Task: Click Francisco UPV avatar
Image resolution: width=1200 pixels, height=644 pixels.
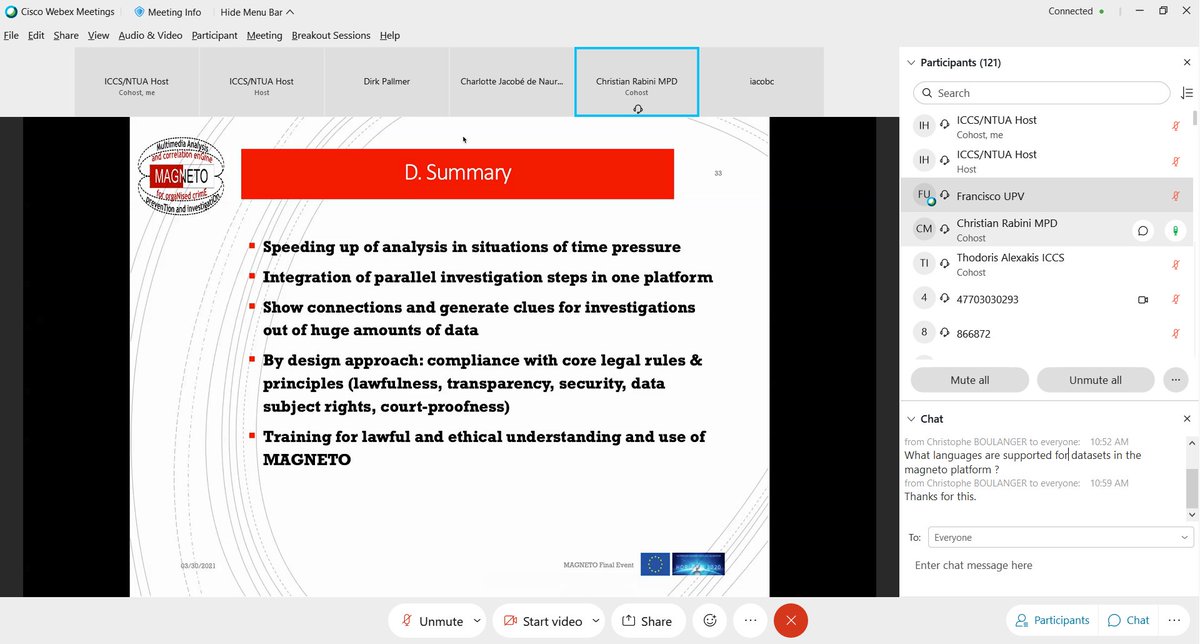Action: point(924,196)
